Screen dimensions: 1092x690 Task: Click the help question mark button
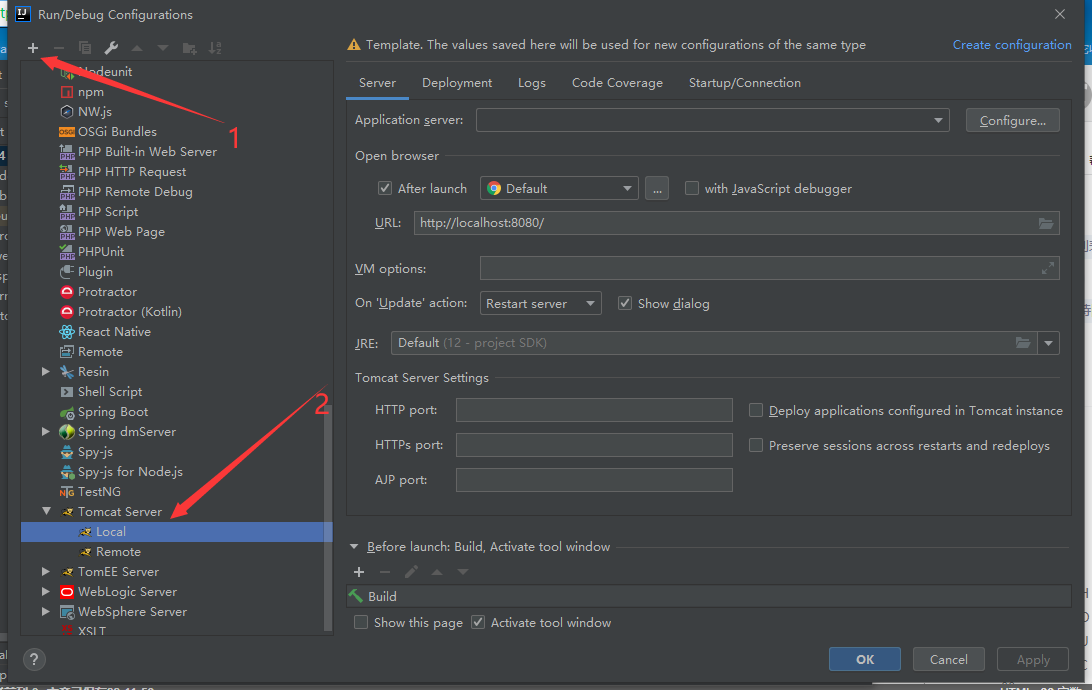[34, 659]
